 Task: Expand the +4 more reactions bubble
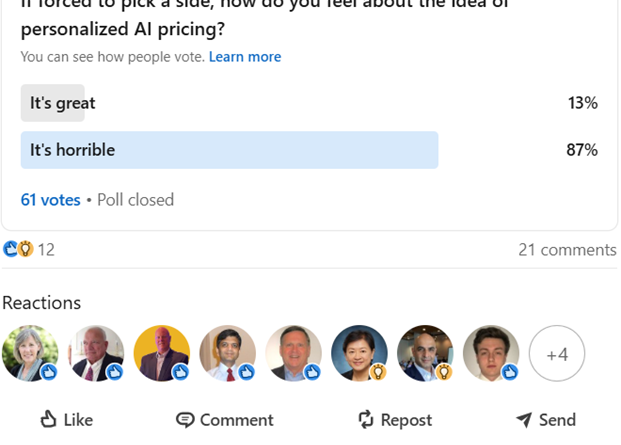point(557,354)
